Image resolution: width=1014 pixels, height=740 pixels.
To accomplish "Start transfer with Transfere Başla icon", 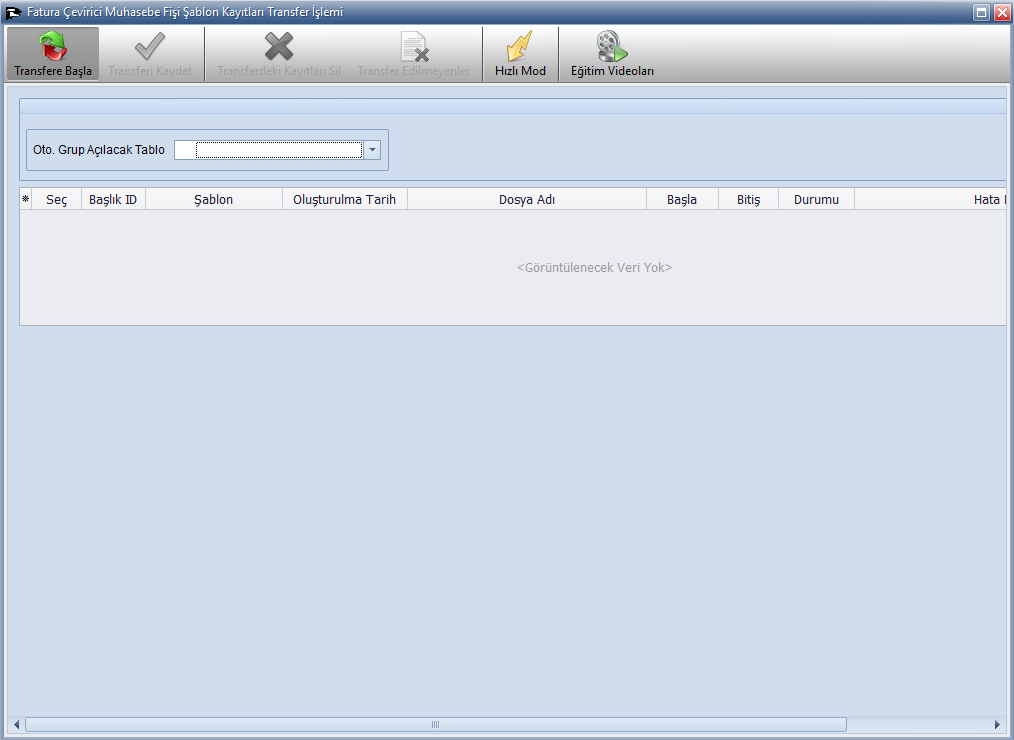I will click(53, 46).
